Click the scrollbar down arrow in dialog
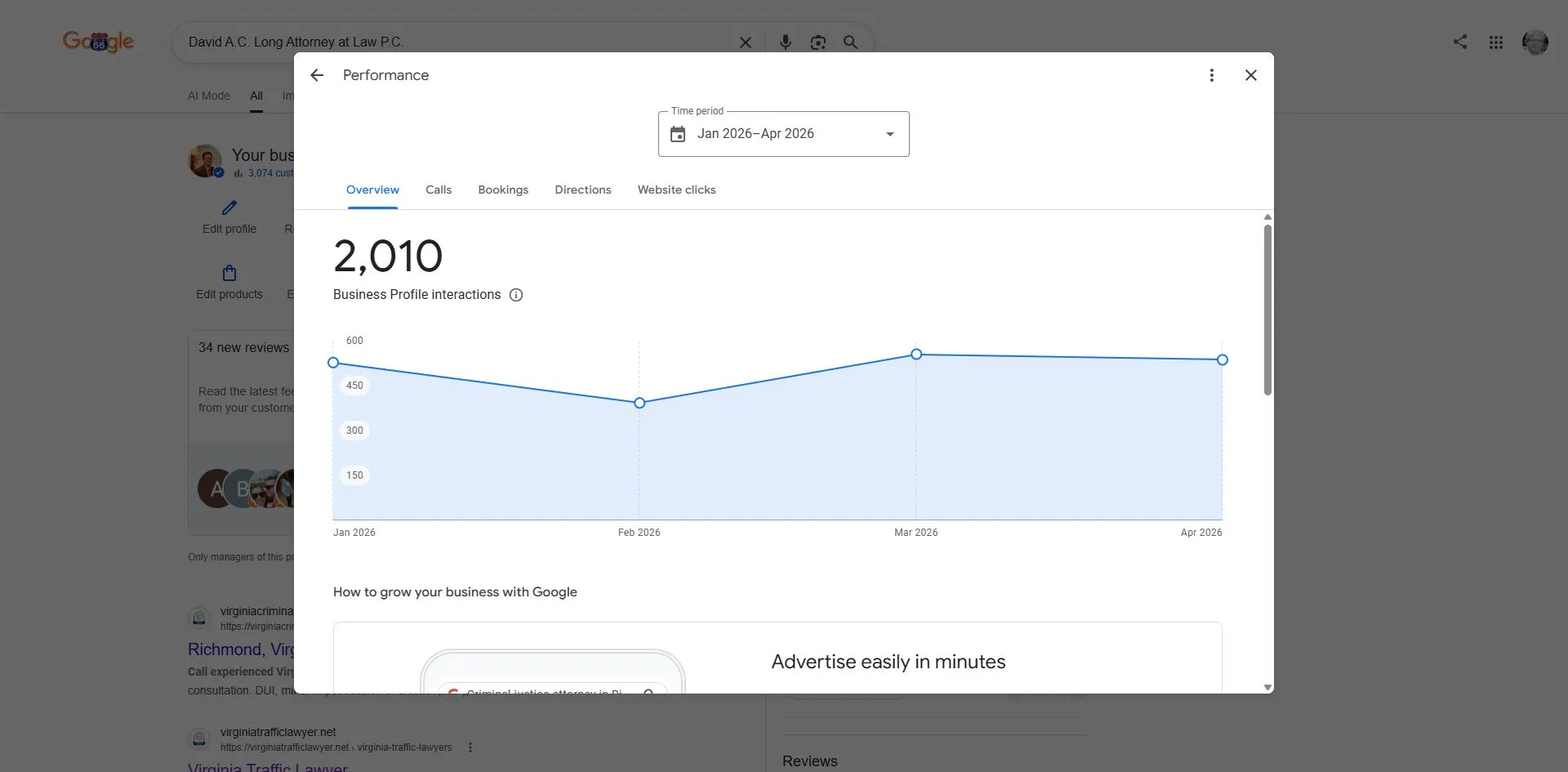The image size is (1568, 772). point(1267,688)
